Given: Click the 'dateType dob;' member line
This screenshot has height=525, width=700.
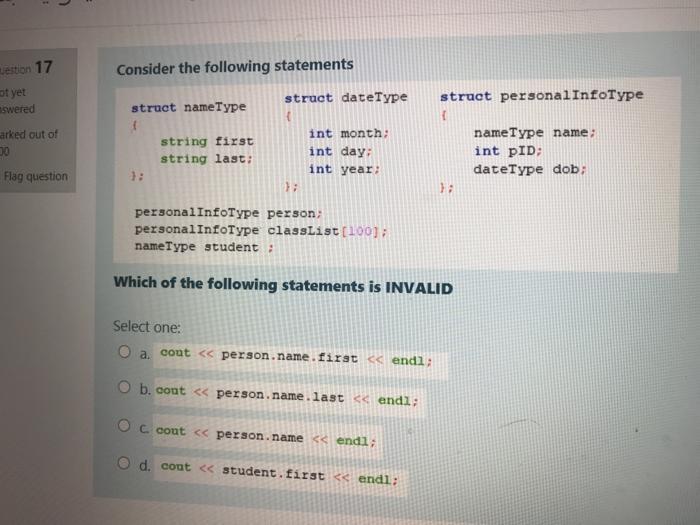Looking at the screenshot, I should pyautogui.click(x=529, y=169).
